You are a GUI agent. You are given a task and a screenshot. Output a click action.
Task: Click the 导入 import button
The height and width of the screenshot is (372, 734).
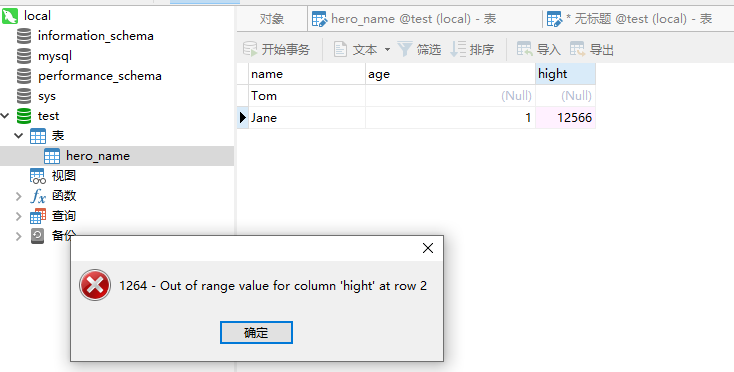click(538, 49)
